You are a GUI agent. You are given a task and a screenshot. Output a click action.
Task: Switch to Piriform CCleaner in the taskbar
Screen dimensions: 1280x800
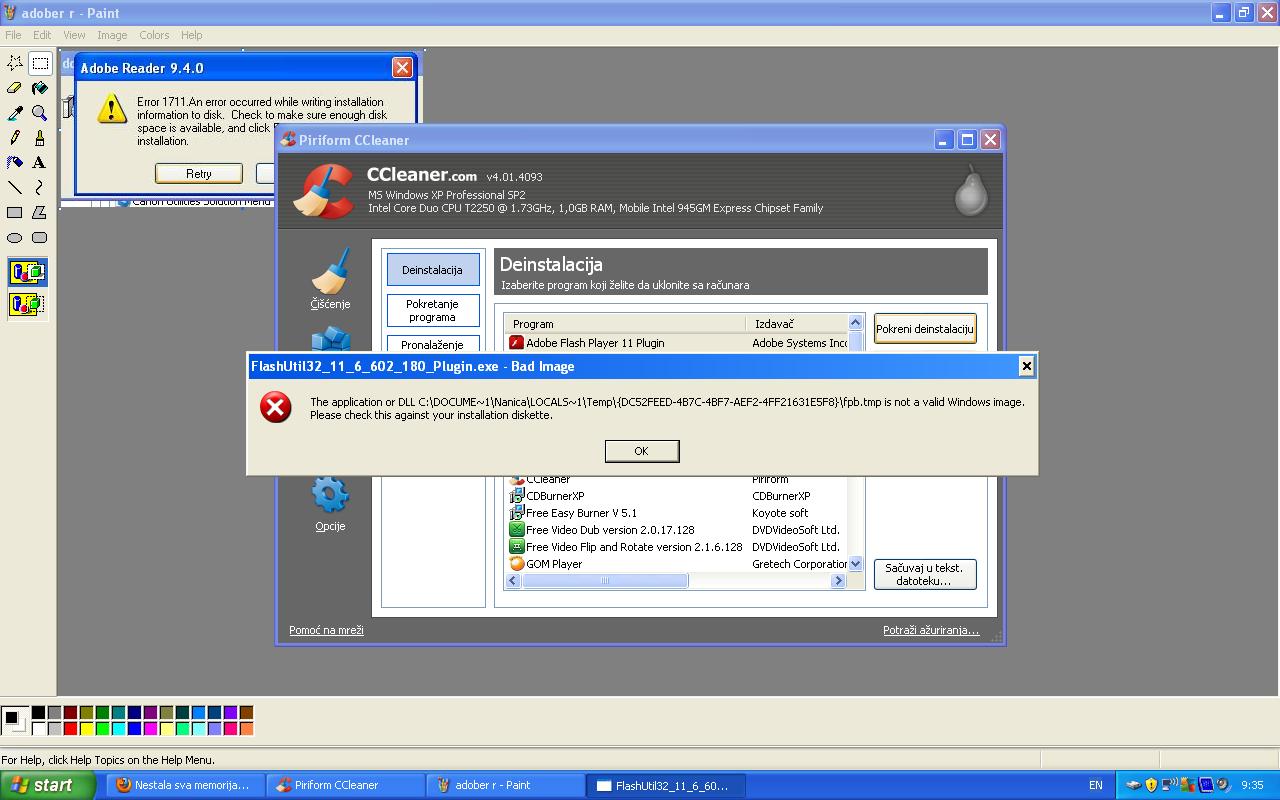(345, 785)
